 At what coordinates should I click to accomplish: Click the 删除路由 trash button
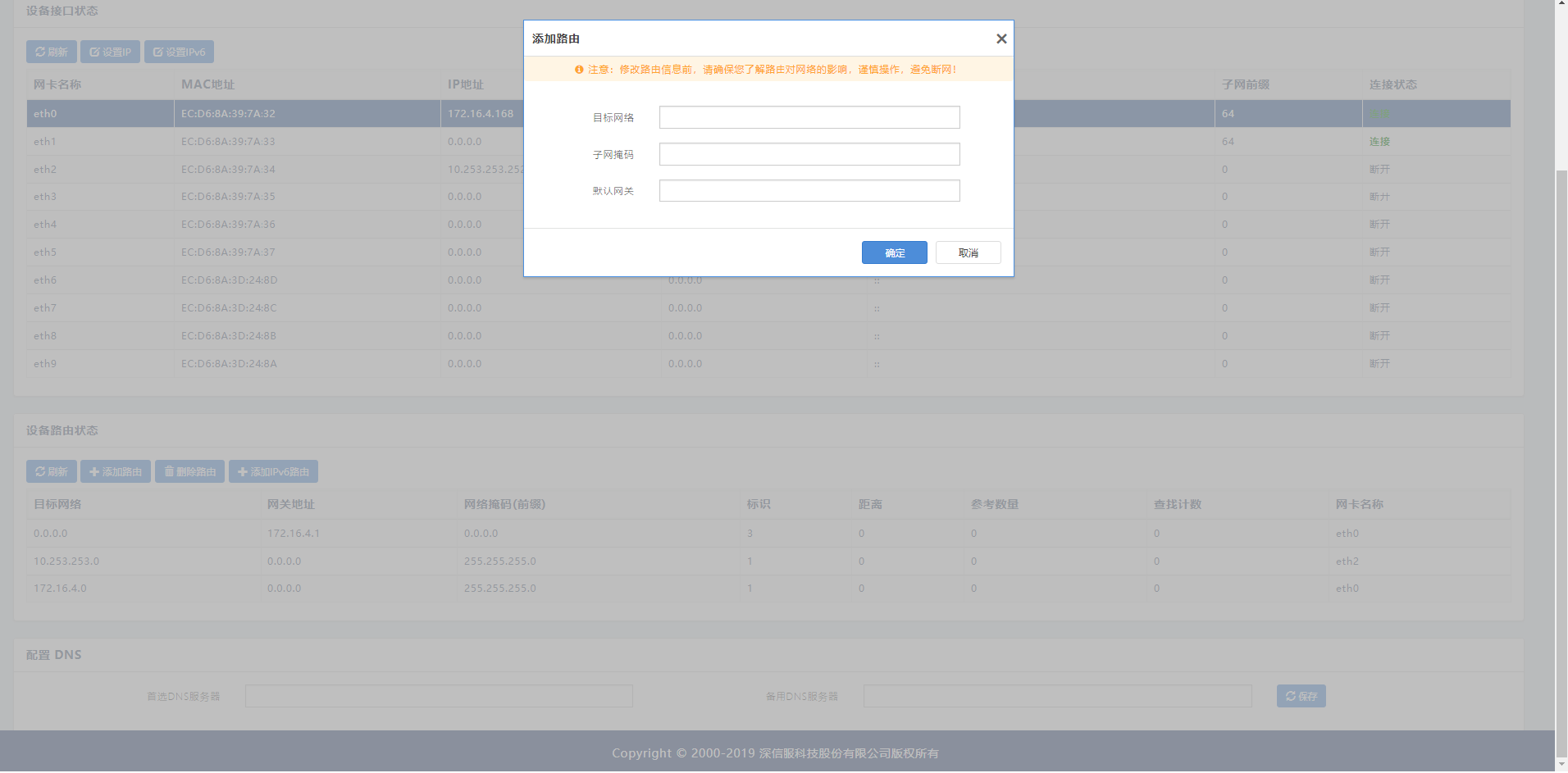189,471
